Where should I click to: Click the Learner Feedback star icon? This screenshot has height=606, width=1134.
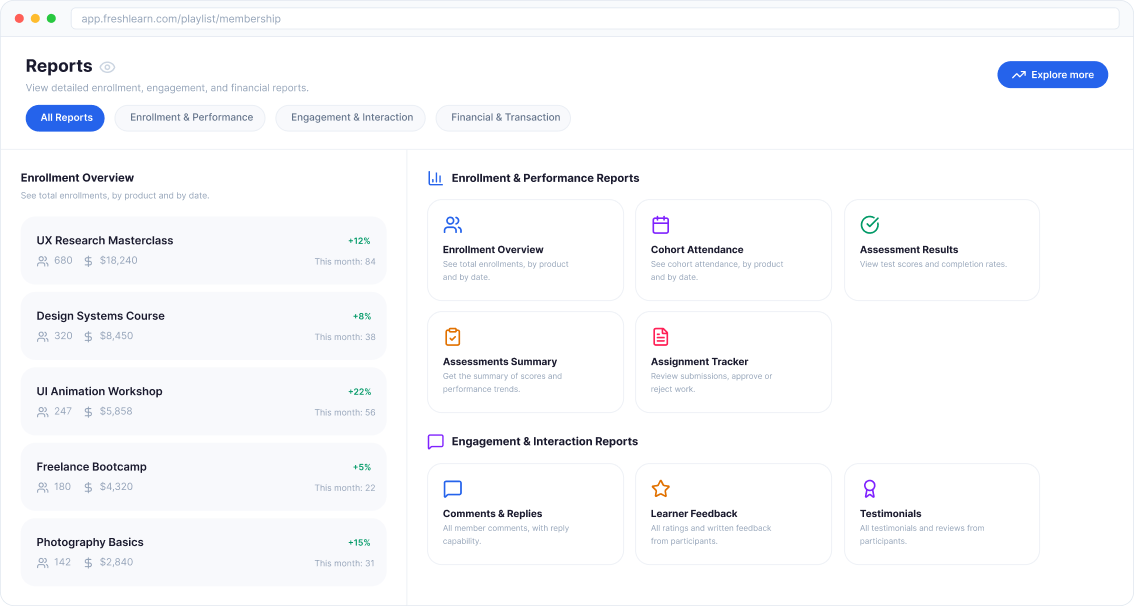pyautogui.click(x=660, y=489)
